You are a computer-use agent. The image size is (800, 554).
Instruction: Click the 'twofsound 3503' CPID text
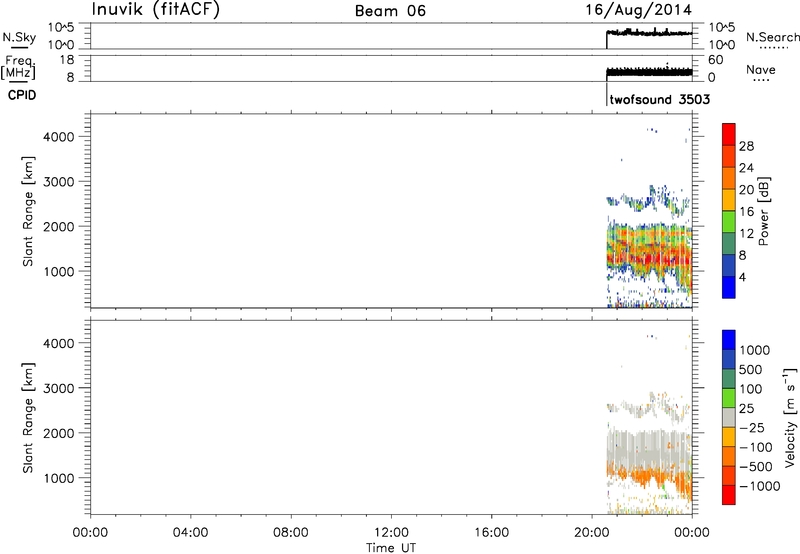pos(660,99)
